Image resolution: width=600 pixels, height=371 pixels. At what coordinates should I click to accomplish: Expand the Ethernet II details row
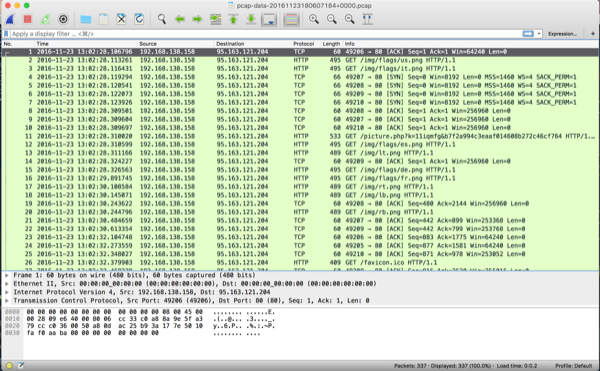click(7, 283)
